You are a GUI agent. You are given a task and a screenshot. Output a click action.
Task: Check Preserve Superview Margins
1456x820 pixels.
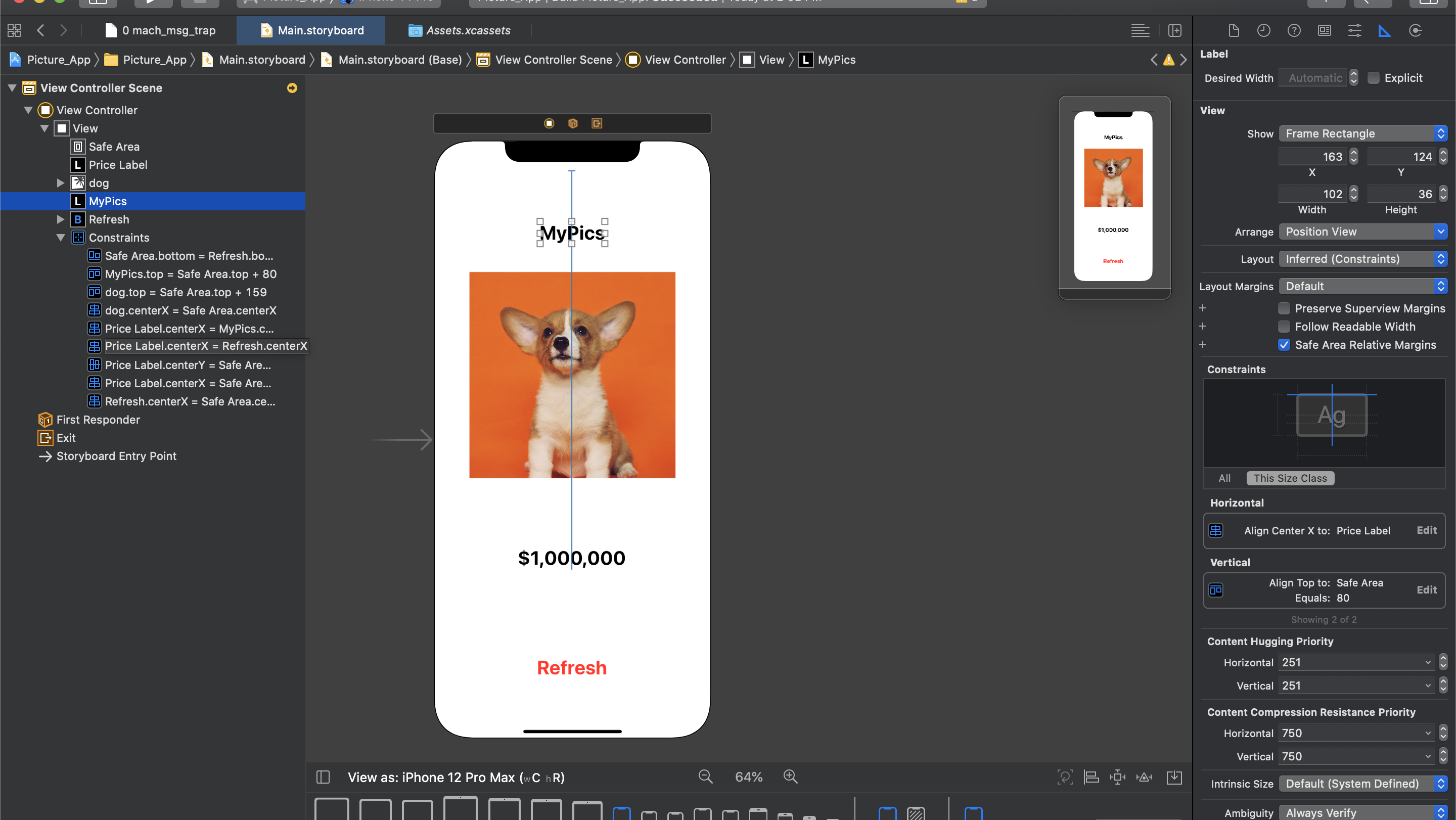tap(1284, 308)
